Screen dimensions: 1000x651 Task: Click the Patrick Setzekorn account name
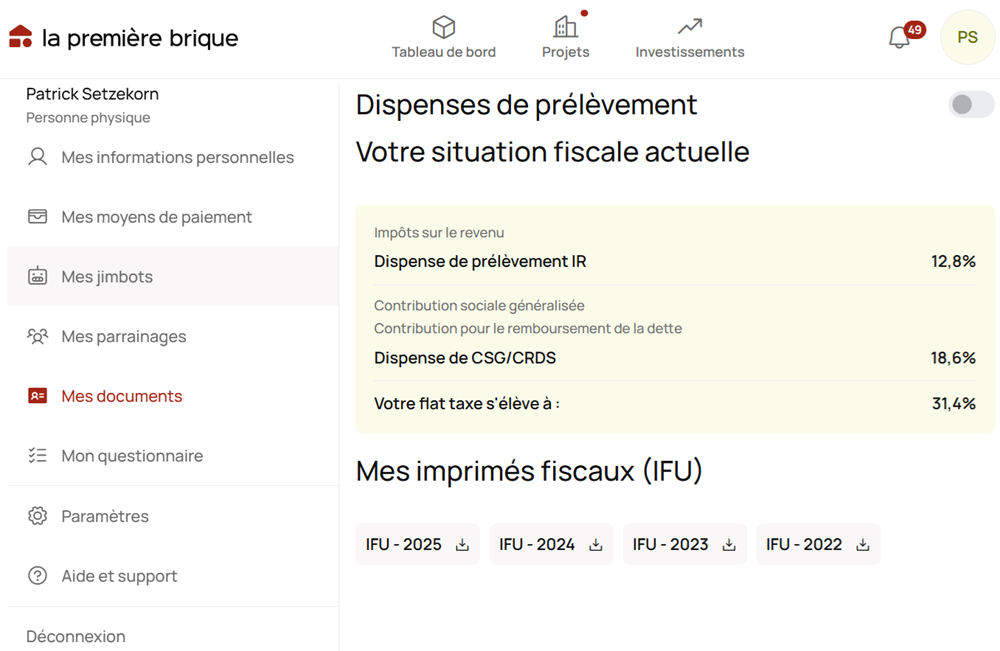pyautogui.click(x=92, y=94)
